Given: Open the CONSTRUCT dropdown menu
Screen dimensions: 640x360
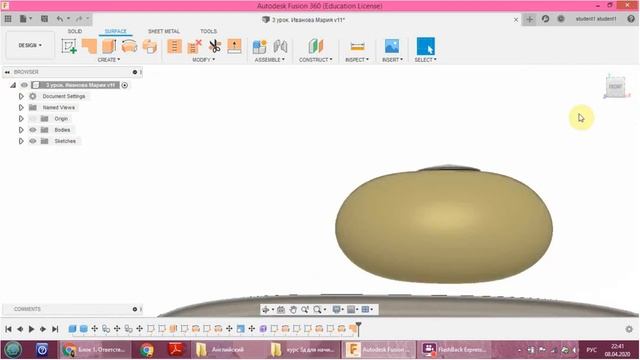Looking at the screenshot, I should click(x=316, y=60).
